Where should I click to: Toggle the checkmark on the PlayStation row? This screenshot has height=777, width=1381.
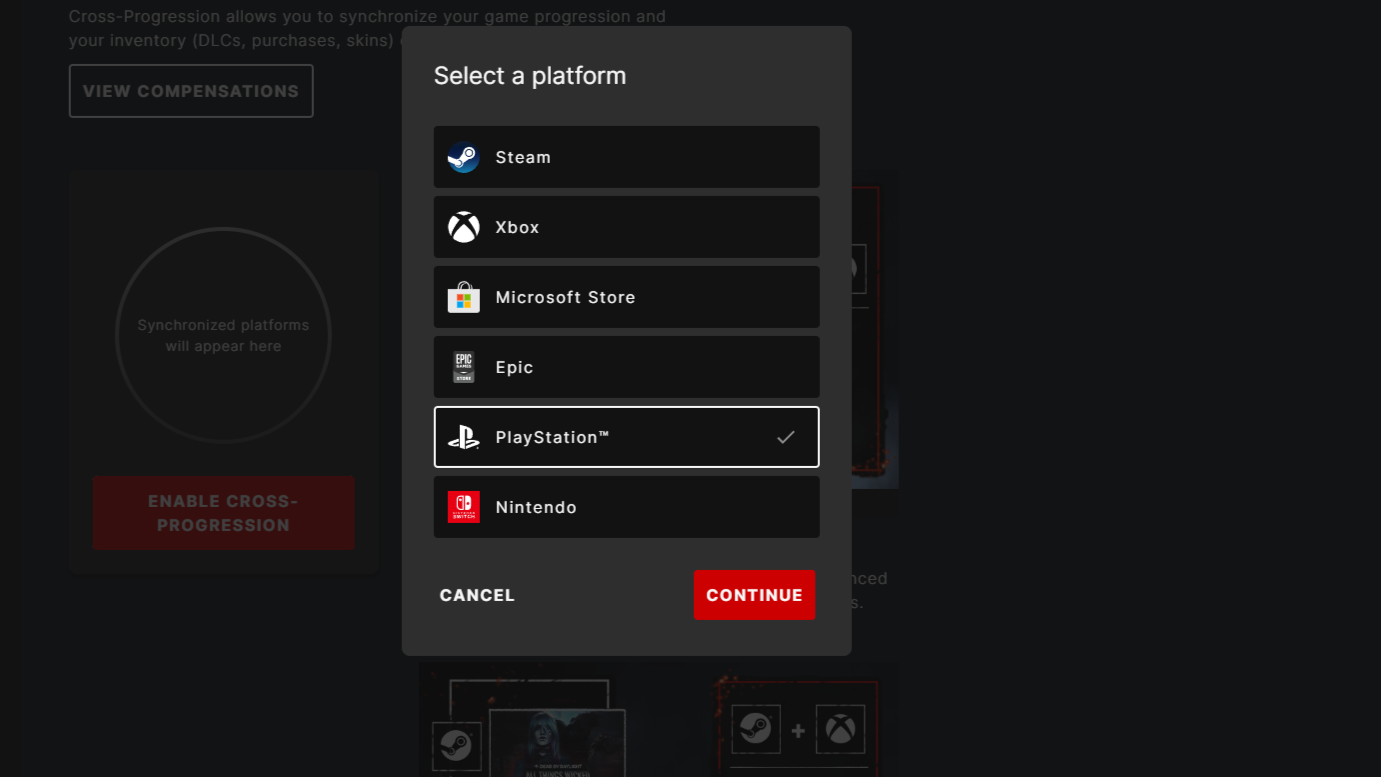[x=786, y=437]
